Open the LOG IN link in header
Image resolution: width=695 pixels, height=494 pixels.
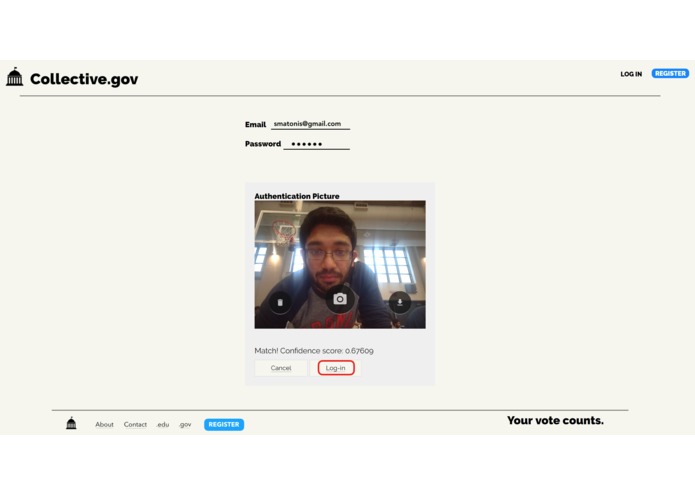click(631, 74)
